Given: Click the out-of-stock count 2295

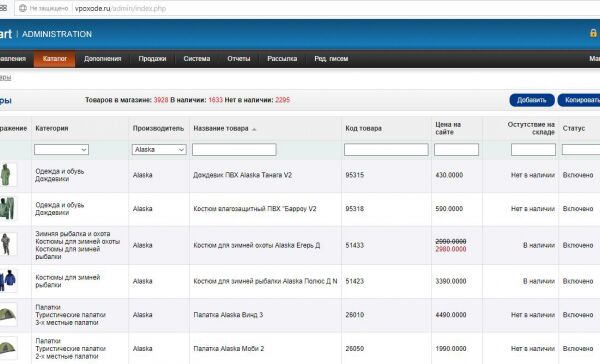Looking at the screenshot, I should pos(282,100).
